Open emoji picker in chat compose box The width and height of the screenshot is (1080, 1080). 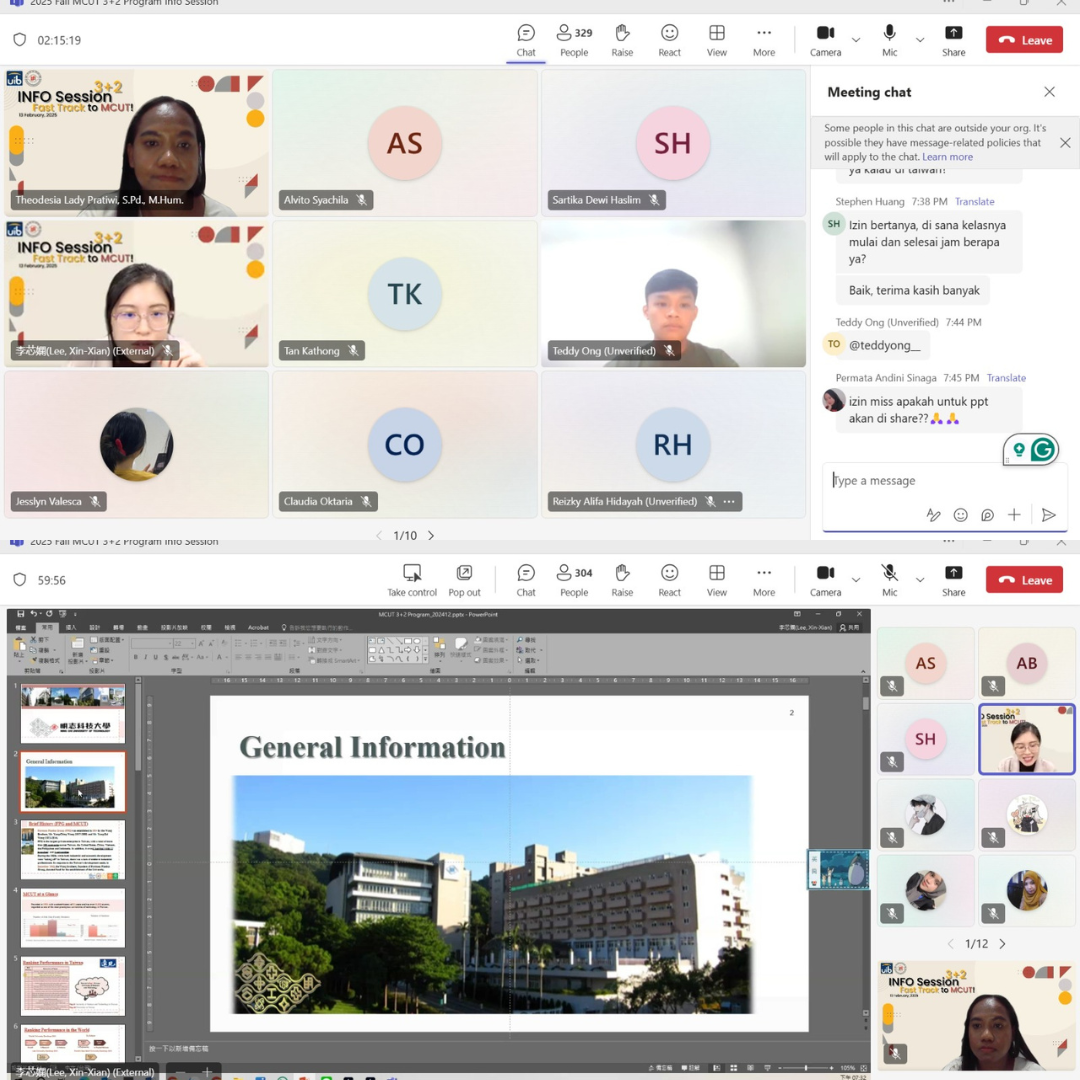[960, 515]
